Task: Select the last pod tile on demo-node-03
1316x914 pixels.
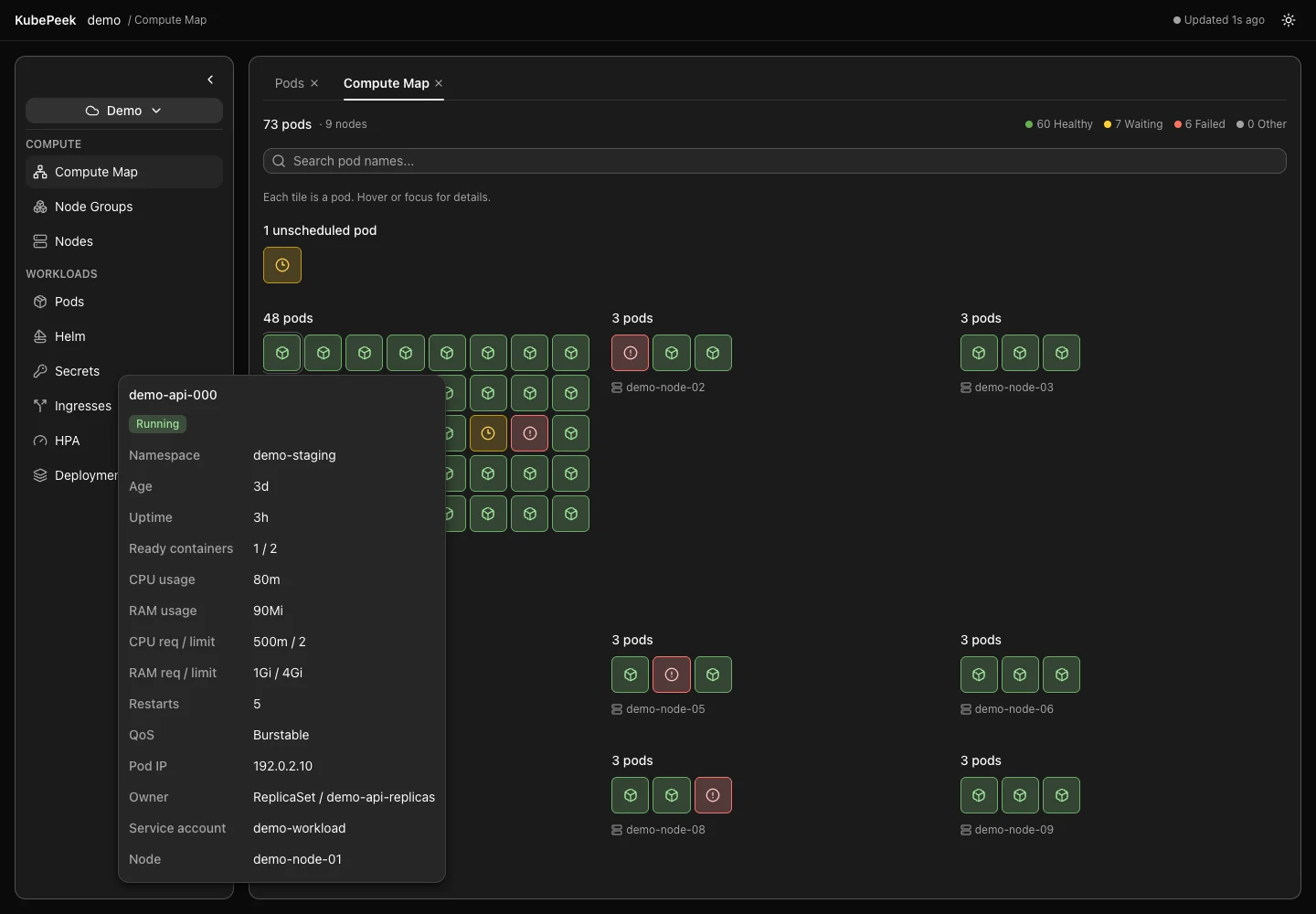Action: (x=1062, y=353)
